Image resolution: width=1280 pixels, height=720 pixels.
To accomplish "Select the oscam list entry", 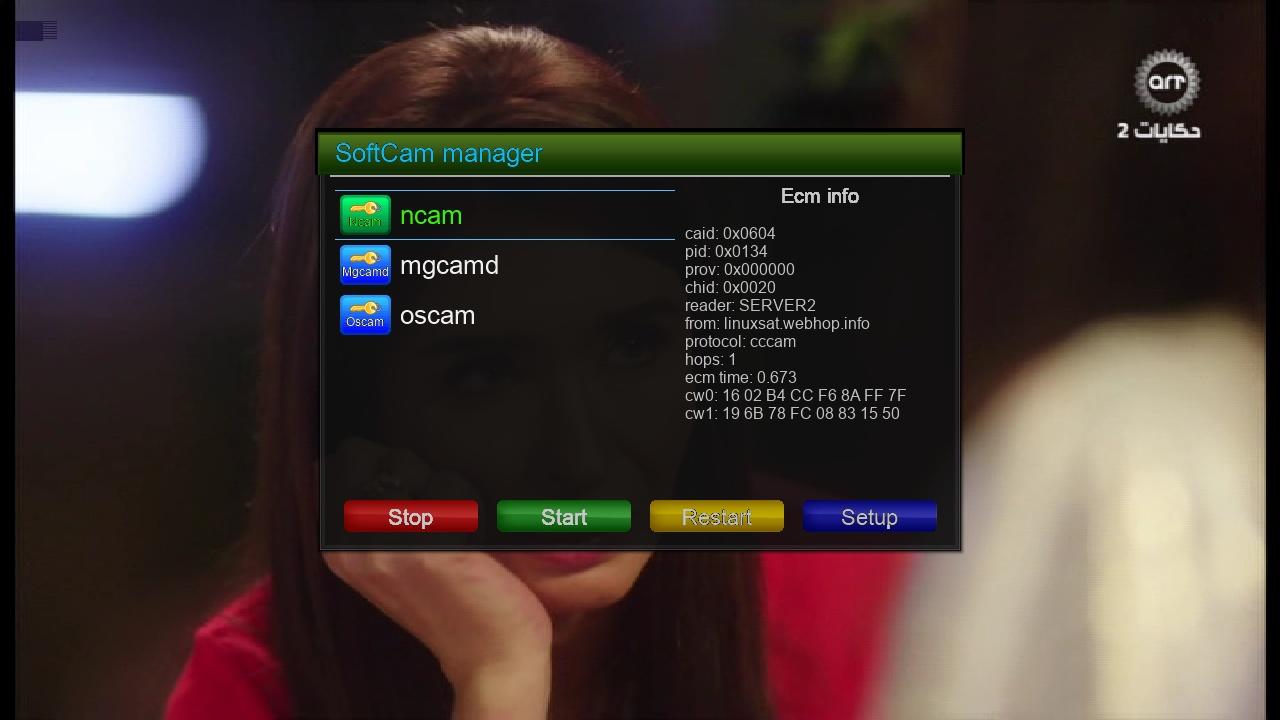I will [505, 315].
